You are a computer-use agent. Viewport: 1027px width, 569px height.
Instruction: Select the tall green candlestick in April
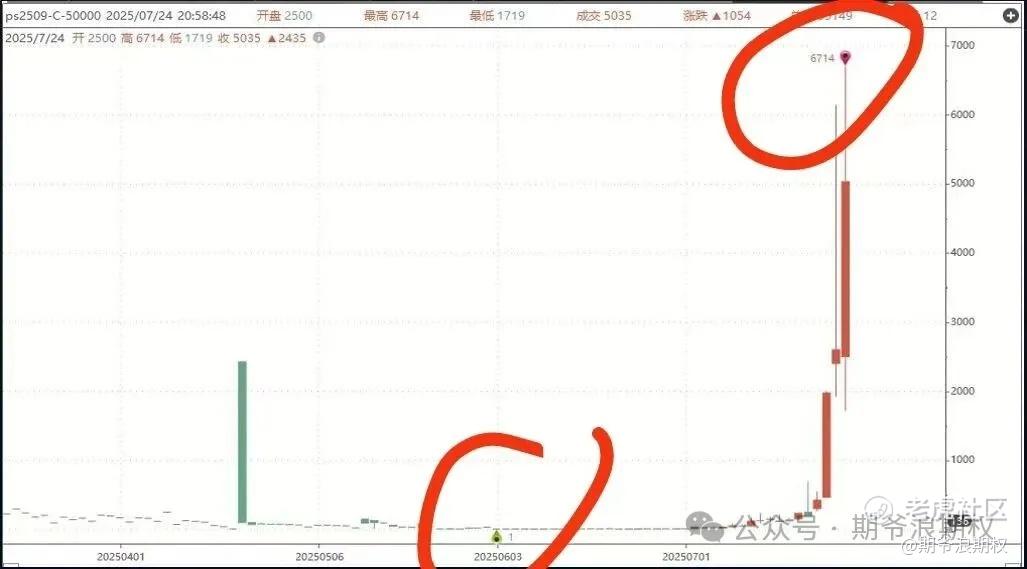242,442
